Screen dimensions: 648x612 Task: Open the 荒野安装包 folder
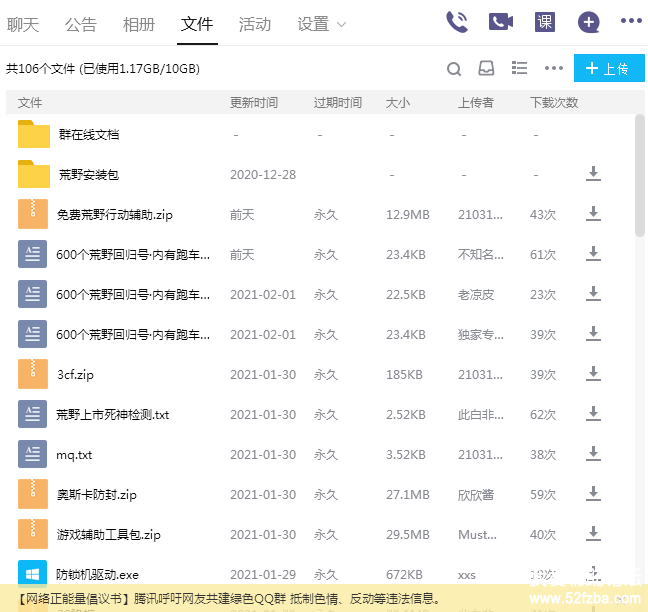pos(89,174)
